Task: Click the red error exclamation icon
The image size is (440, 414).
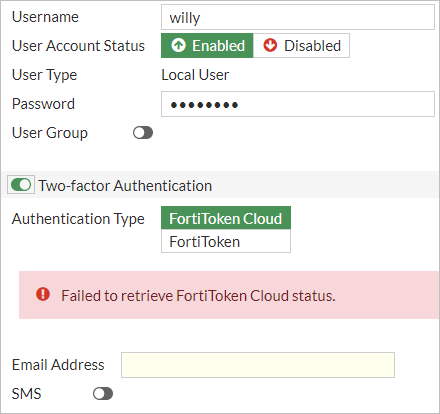Action: point(43,295)
